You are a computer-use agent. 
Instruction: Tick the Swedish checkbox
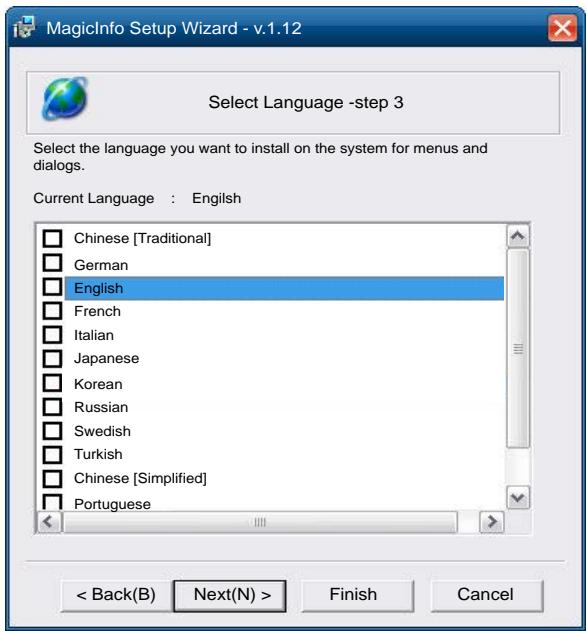click(x=52, y=430)
